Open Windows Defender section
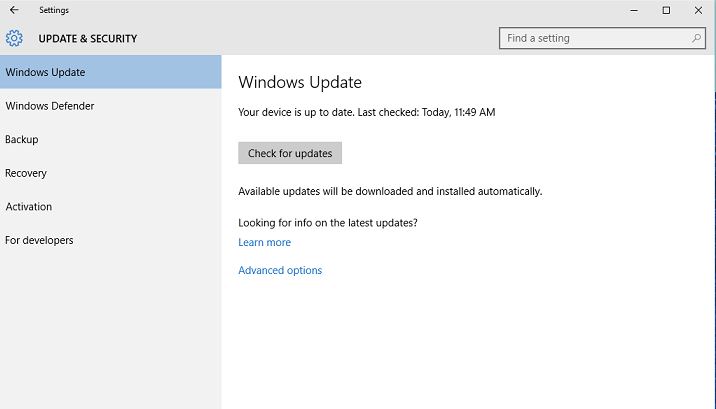The width and height of the screenshot is (716, 409). tap(111, 106)
